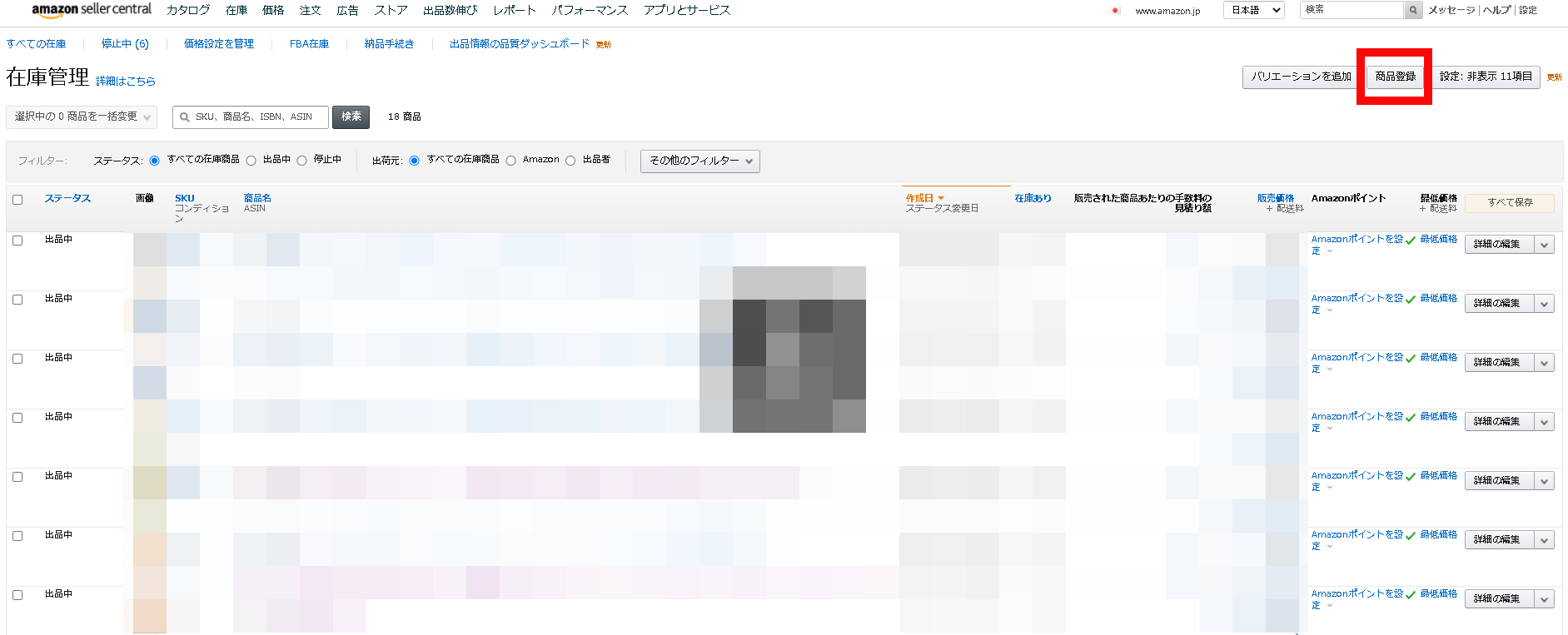Sort by 在庫あり column header

pos(1033,198)
